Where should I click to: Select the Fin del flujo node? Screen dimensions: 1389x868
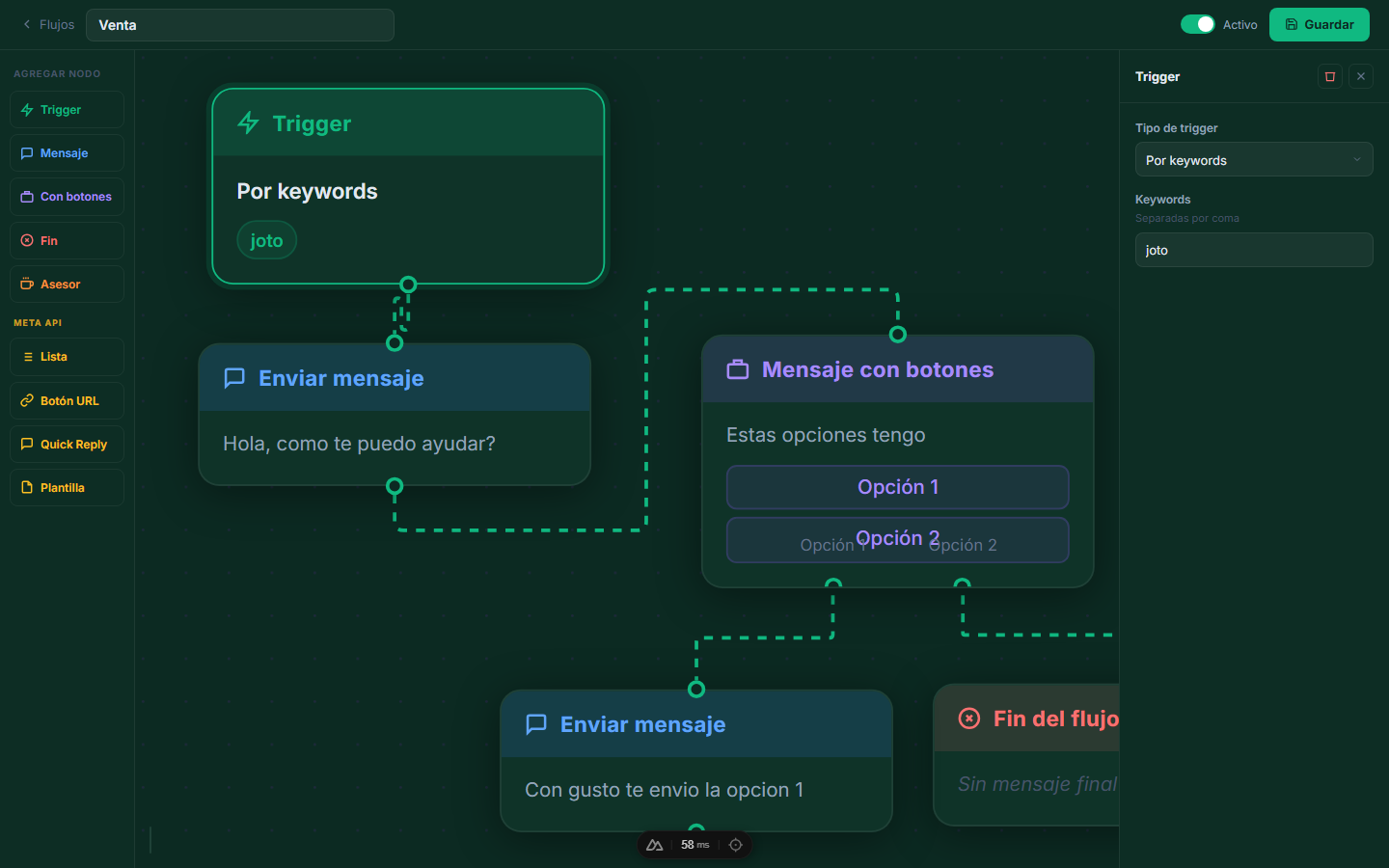1026,754
